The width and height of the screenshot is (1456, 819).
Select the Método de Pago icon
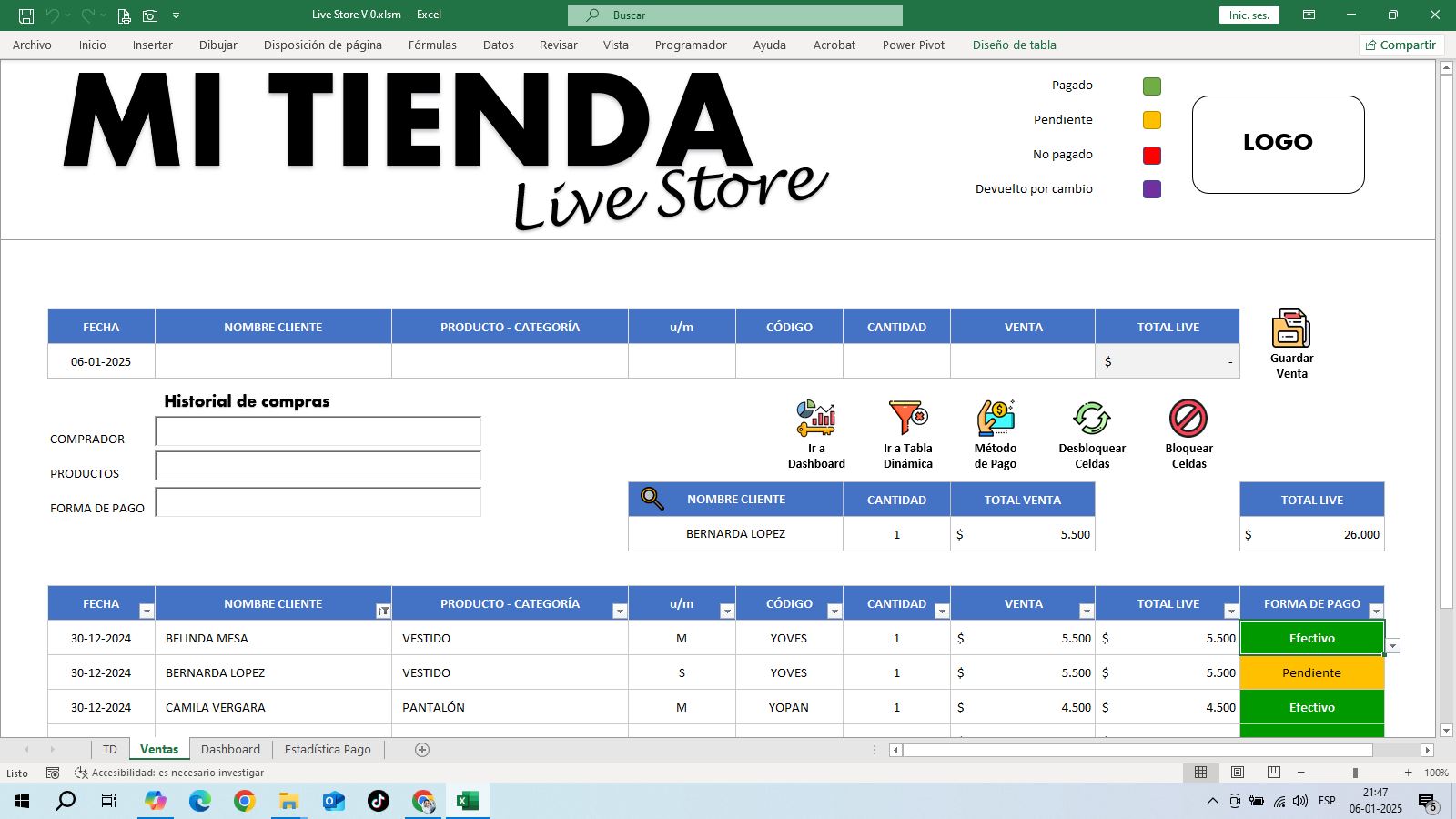pyautogui.click(x=996, y=420)
